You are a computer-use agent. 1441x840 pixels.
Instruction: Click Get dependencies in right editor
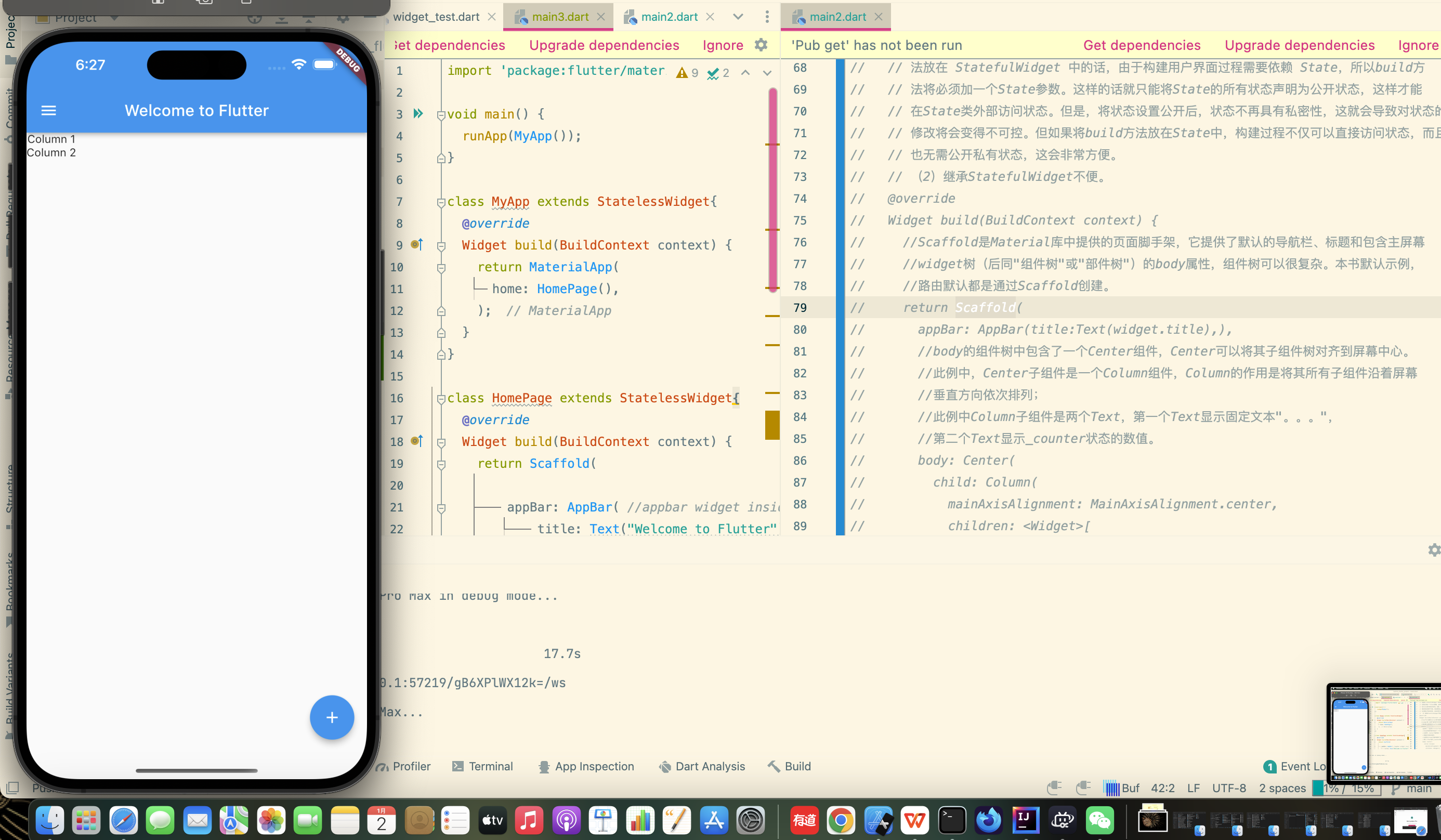(x=1142, y=45)
